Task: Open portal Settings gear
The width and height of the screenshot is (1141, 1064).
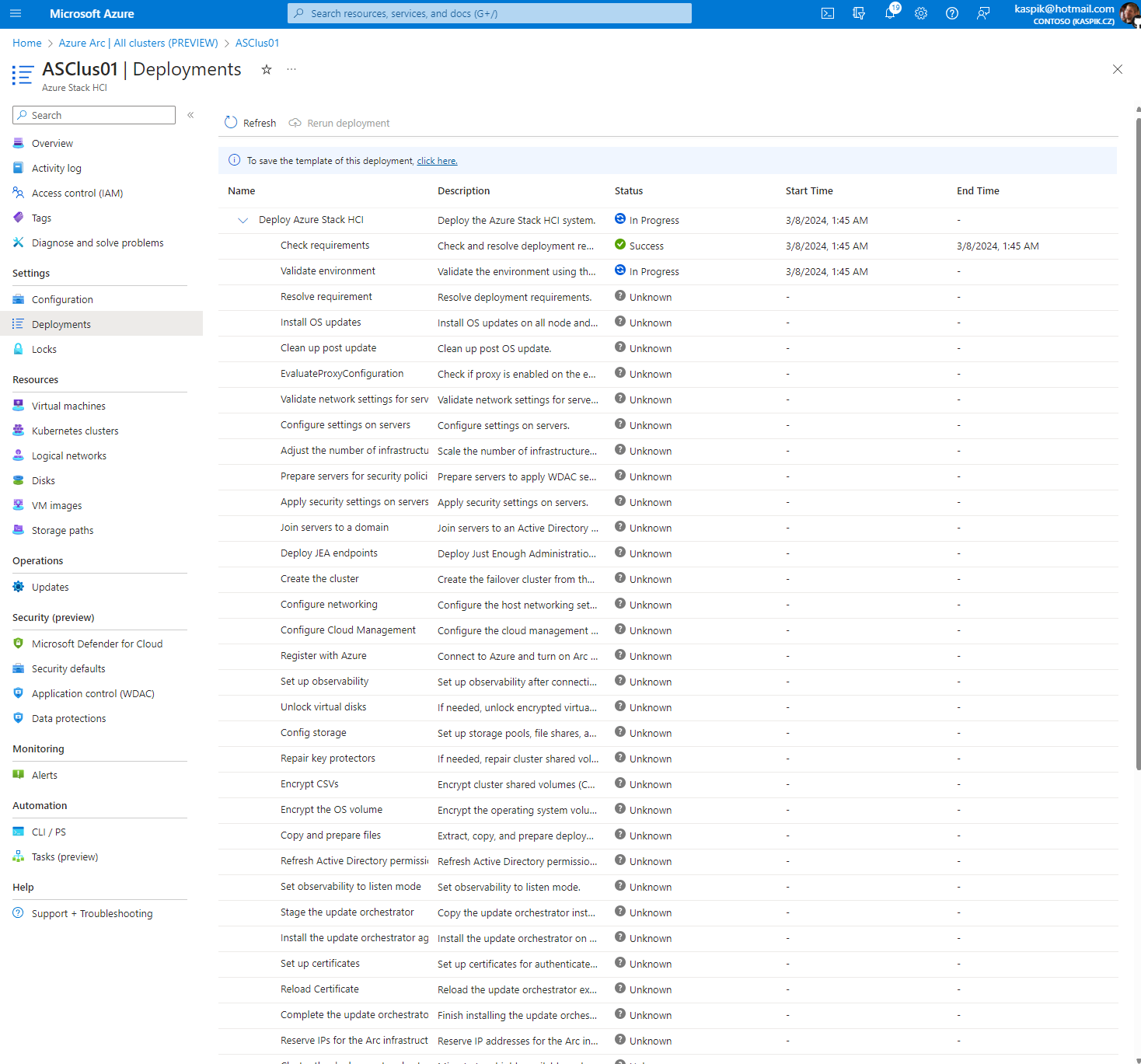Action: click(x=921, y=13)
